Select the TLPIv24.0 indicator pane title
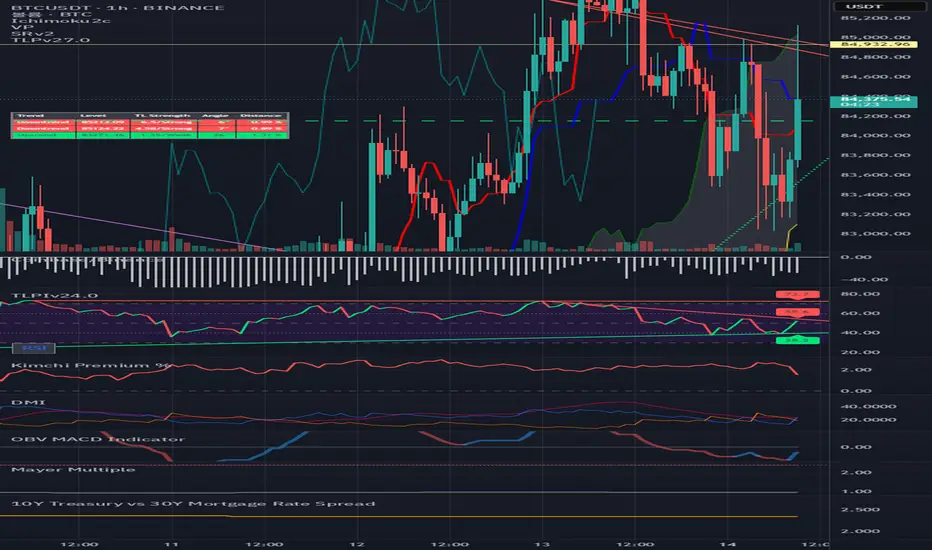The width and height of the screenshot is (932, 550). click(x=54, y=296)
